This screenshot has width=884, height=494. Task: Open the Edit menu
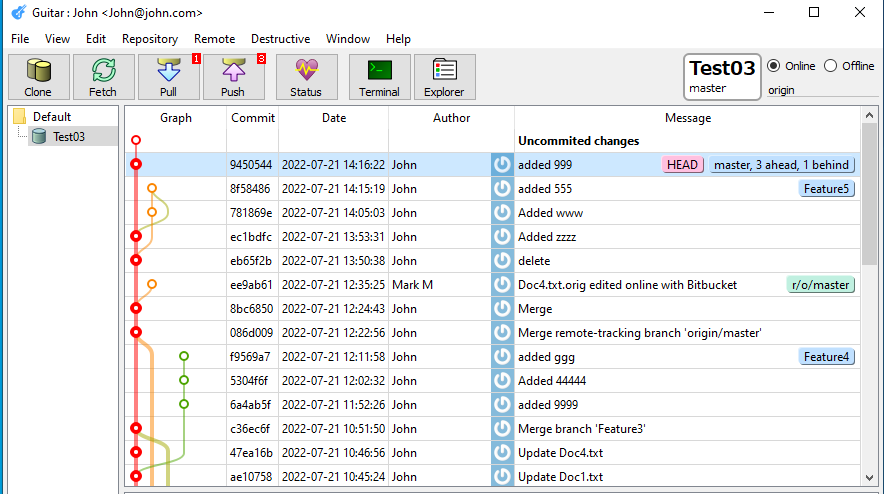click(96, 39)
